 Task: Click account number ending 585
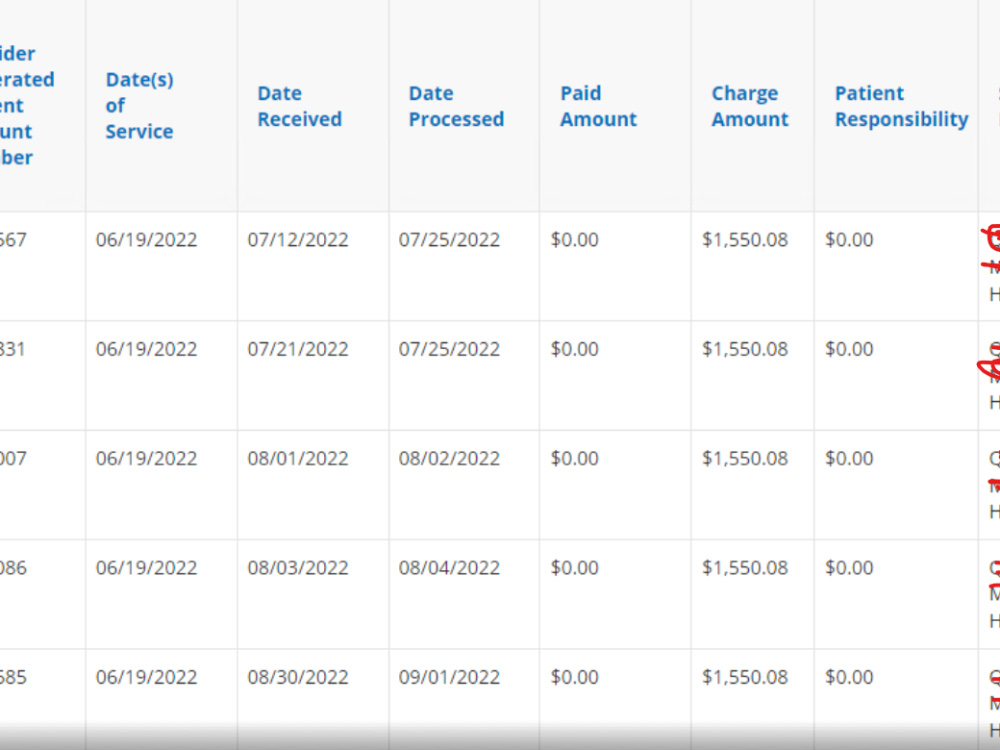pos(13,677)
